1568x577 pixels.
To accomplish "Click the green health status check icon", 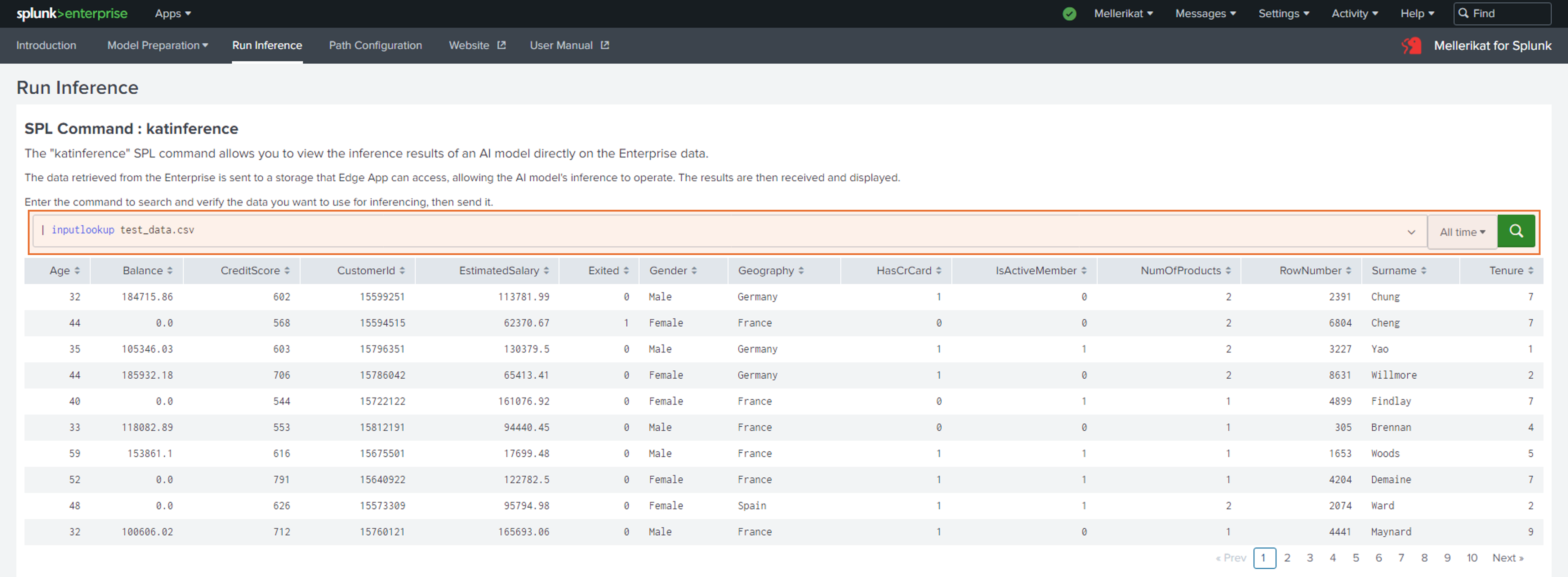I will (x=1069, y=14).
